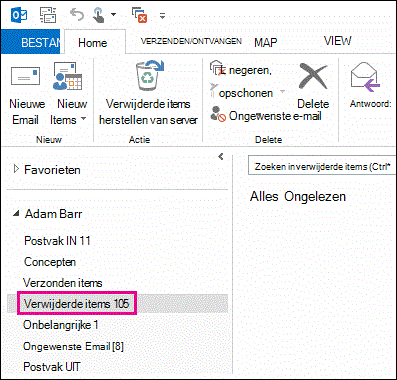Image resolution: width=397 pixels, height=380 pixels.
Task: Click the Outlook application icon
Action: [x=19, y=15]
